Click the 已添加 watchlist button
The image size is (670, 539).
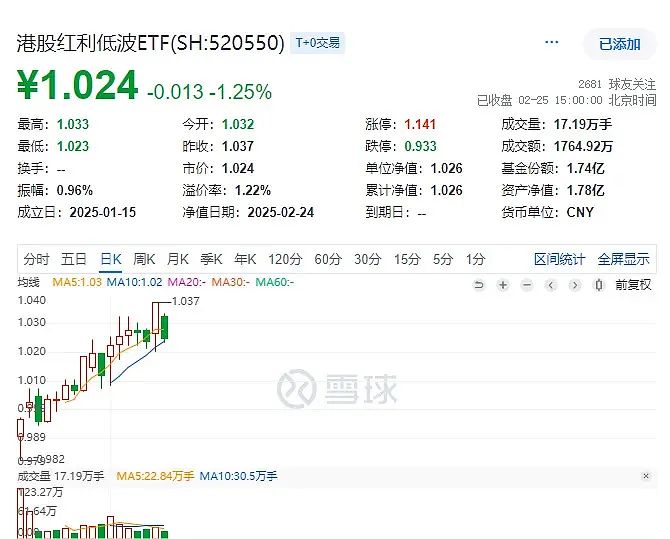coord(619,44)
